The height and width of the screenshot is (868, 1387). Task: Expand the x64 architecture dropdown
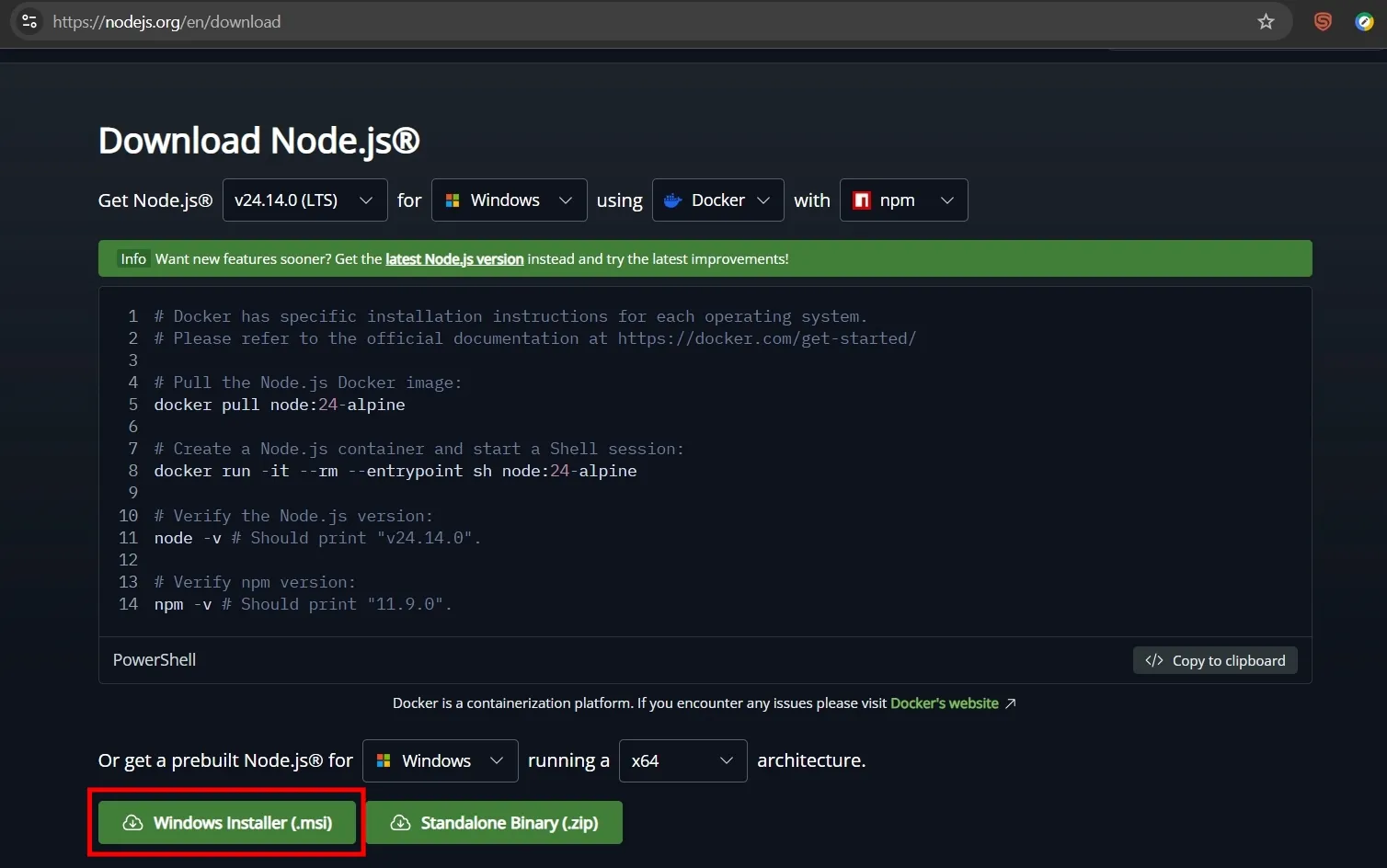tap(682, 760)
